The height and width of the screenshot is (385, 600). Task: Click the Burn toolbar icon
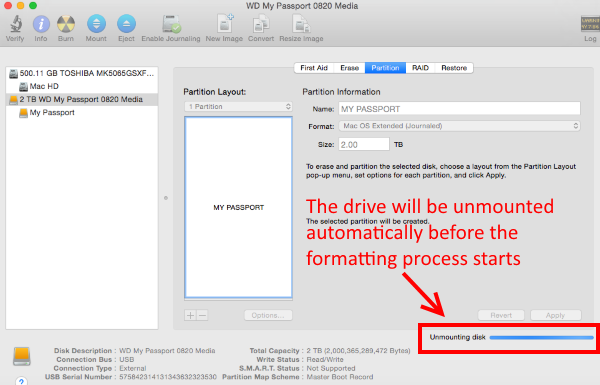(x=66, y=24)
